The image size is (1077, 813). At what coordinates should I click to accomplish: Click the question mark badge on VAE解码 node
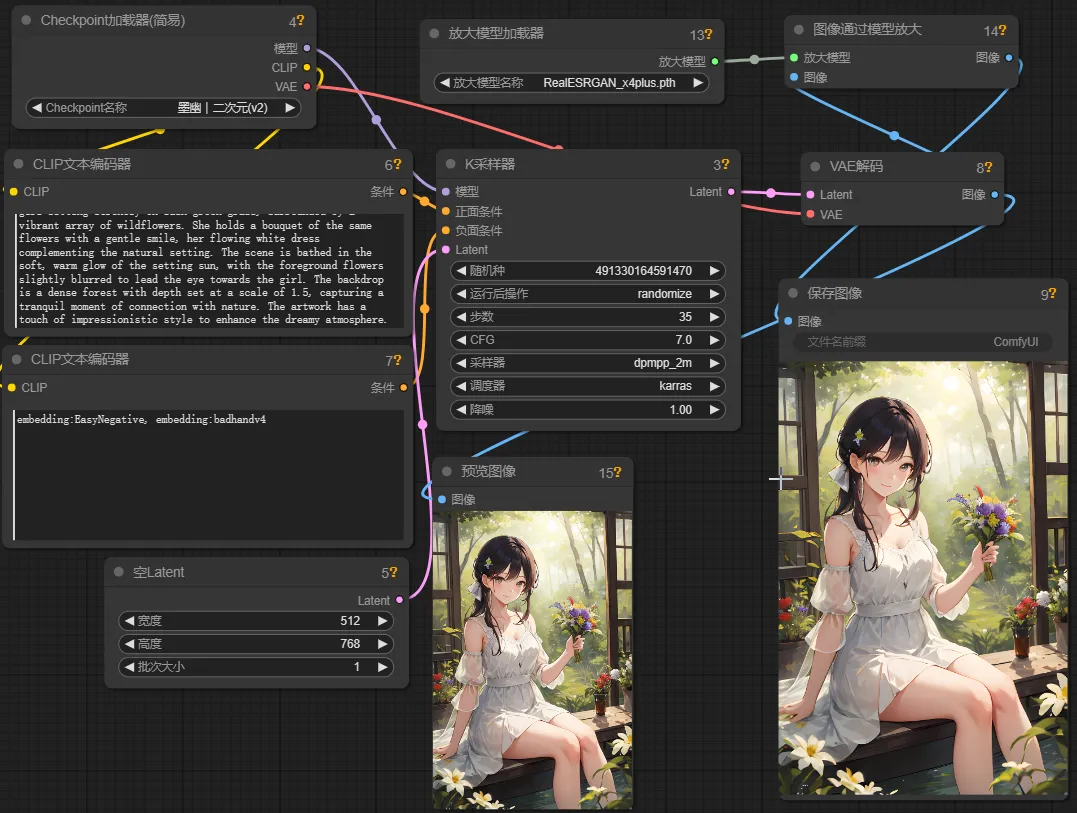(989, 166)
